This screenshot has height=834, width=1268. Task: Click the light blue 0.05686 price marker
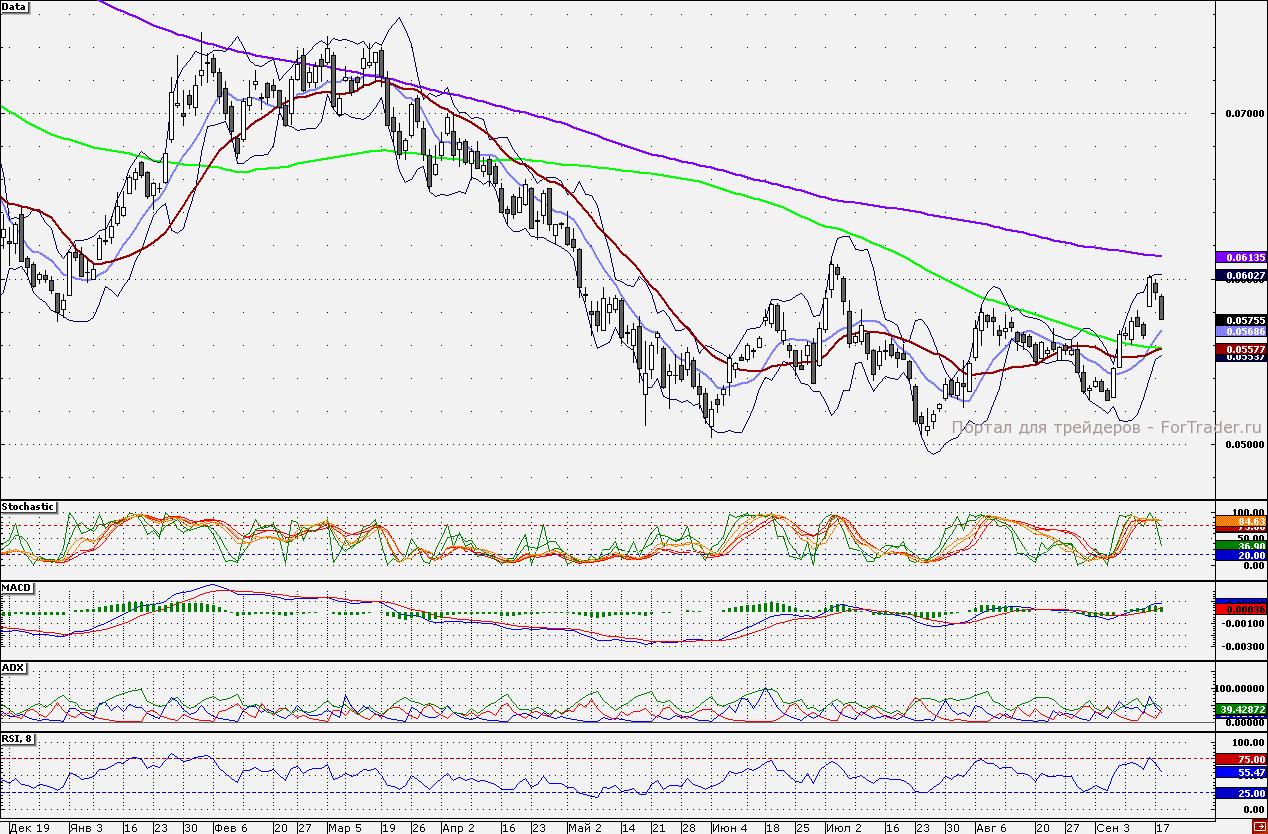pos(1240,331)
